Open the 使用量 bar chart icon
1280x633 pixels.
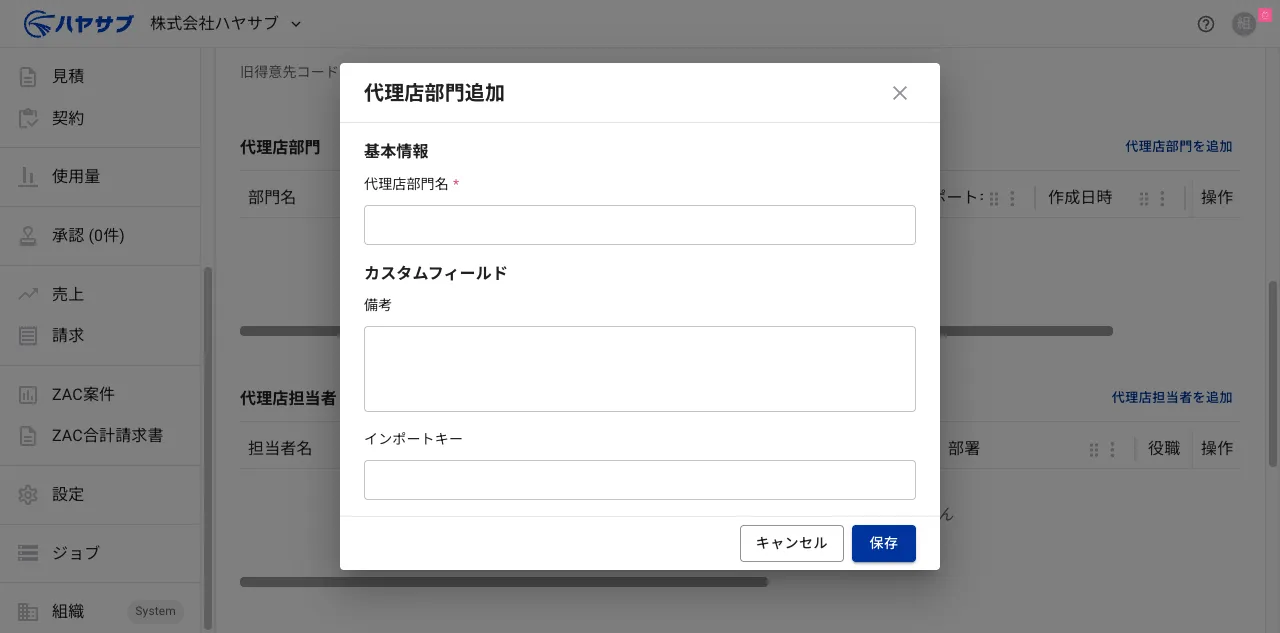tap(28, 176)
